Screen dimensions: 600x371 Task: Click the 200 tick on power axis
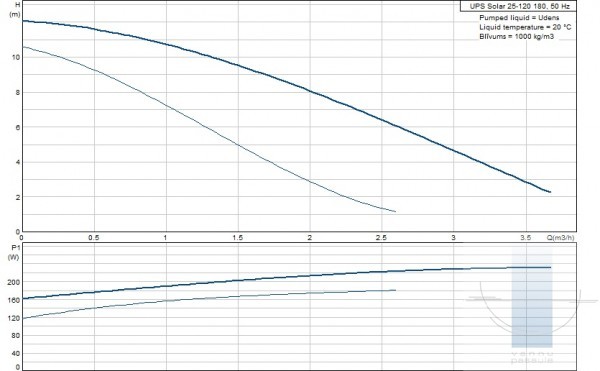click(14, 282)
